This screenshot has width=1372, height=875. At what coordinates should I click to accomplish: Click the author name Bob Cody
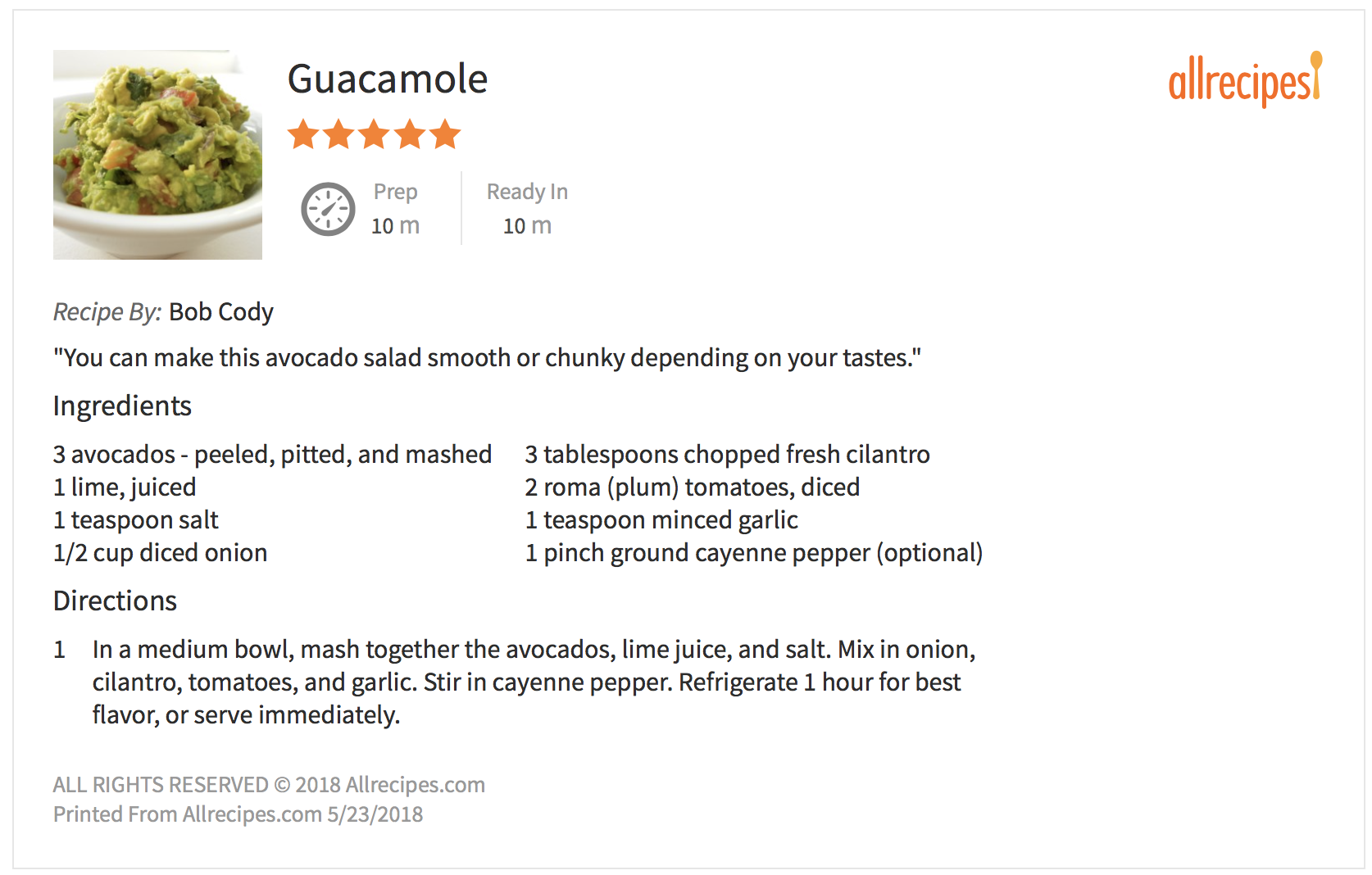220,312
